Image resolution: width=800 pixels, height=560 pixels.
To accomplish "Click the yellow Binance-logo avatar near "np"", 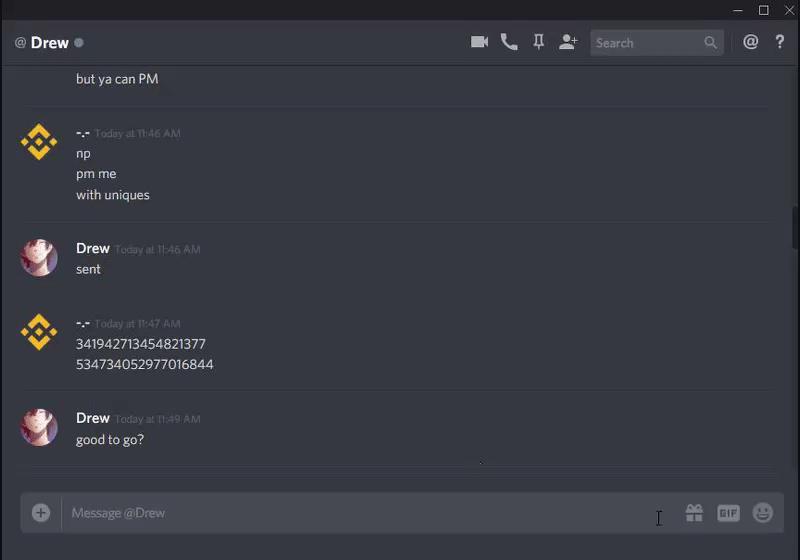I will click(39, 142).
